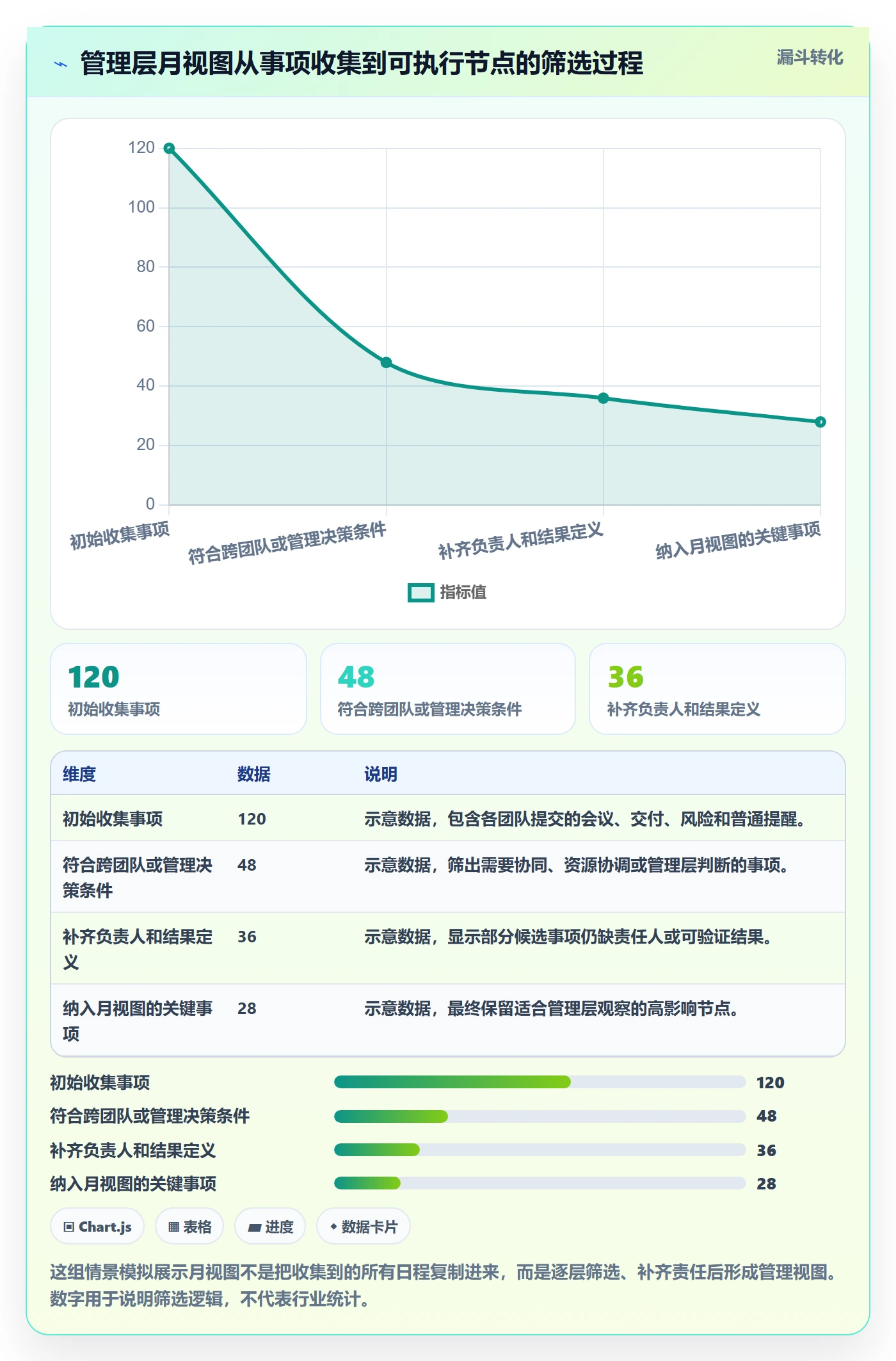Open the 48 符合跨团队或管理决策条件 stat card
Viewport: 896px width, 1361px height.
click(x=448, y=689)
